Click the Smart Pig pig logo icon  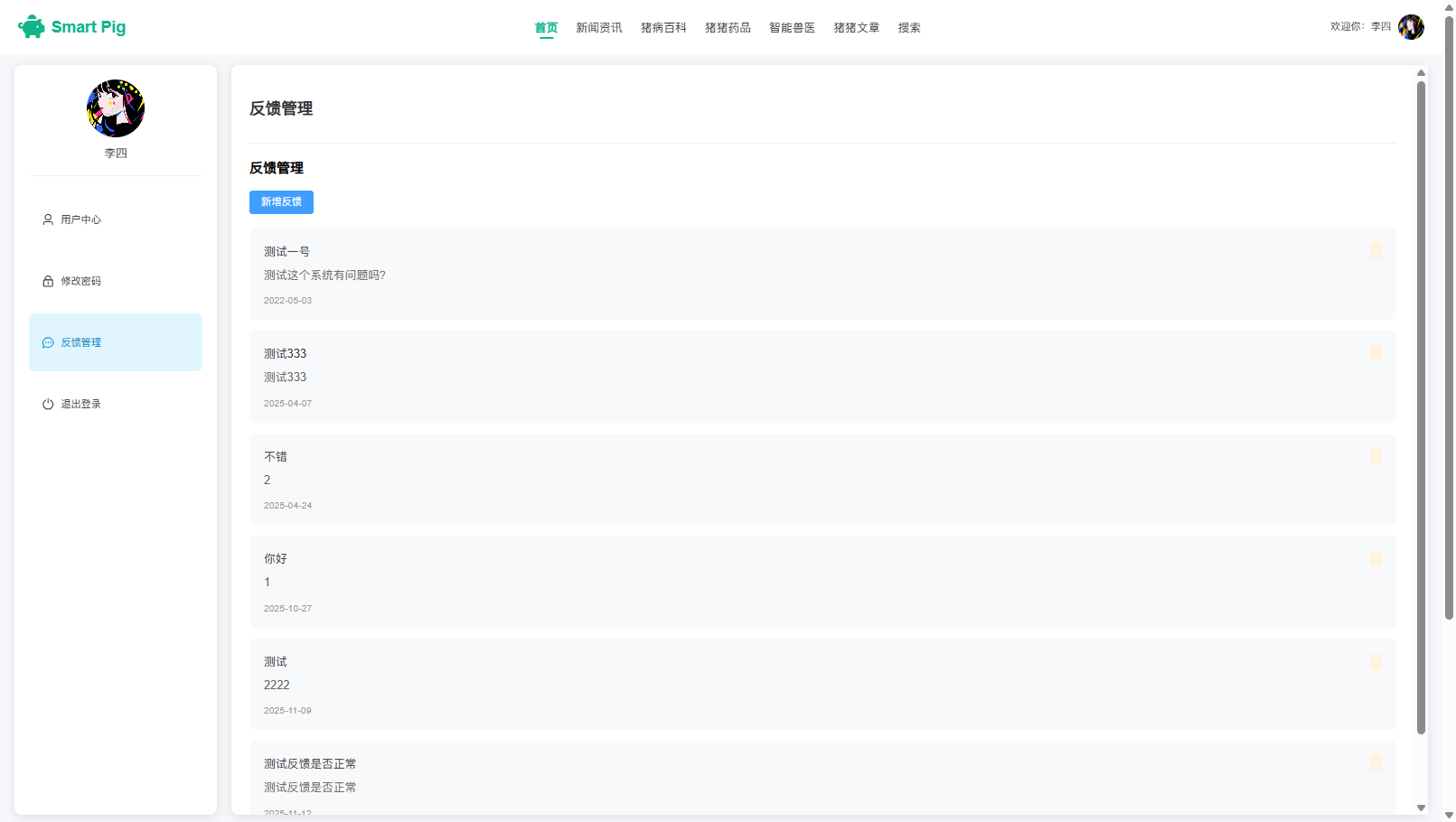pyautogui.click(x=32, y=26)
